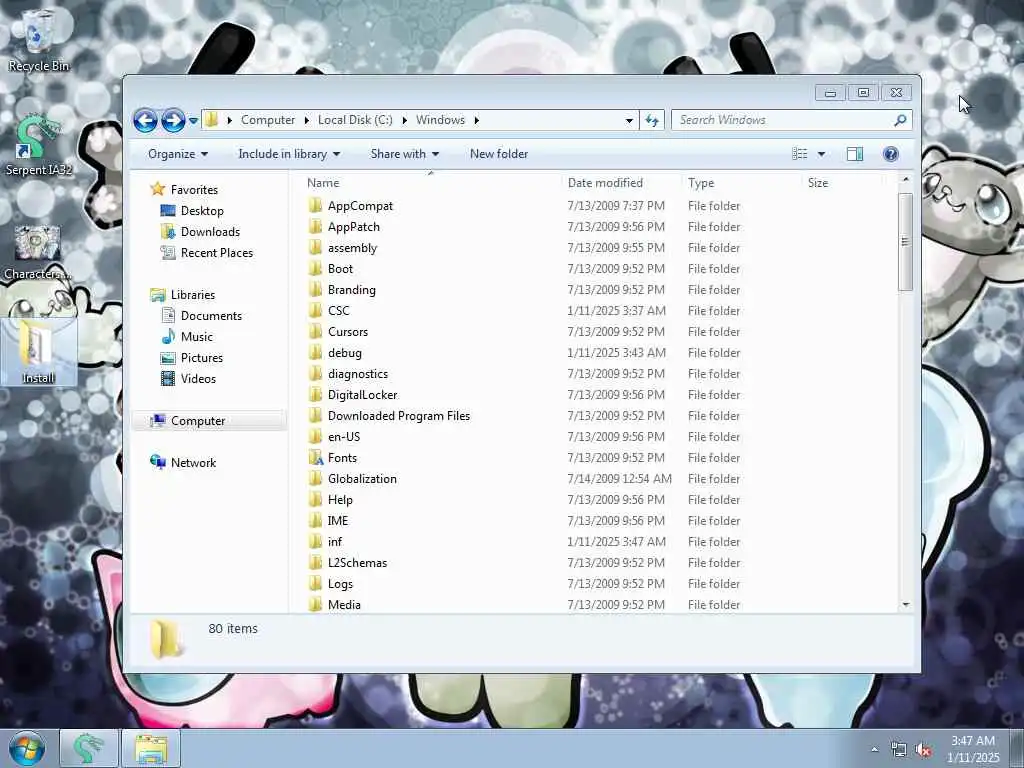Open Help with the question mark icon
This screenshot has width=1024, height=768.
point(891,154)
